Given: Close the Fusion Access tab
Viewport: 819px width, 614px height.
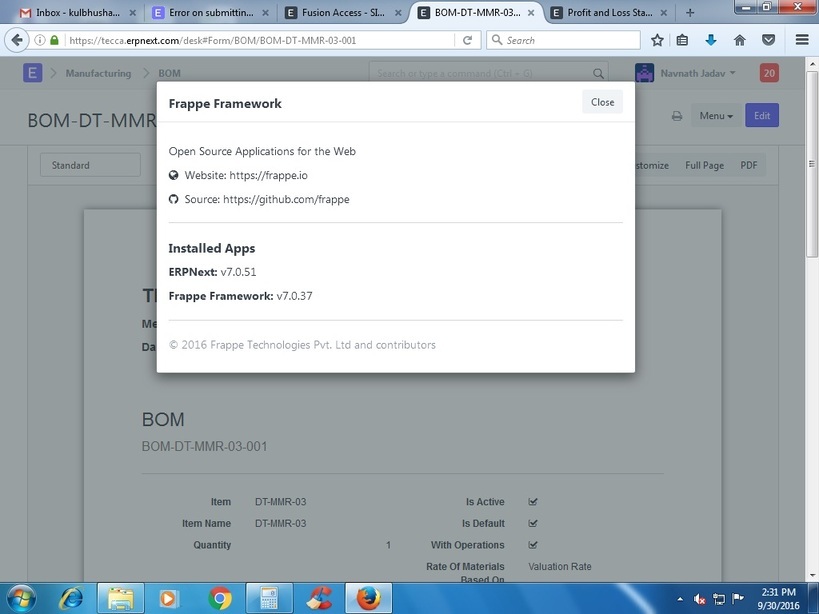Looking at the screenshot, I should (x=398, y=13).
